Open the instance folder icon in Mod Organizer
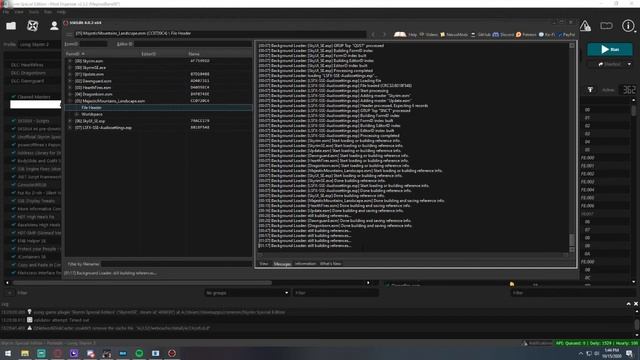 [x=11, y=26]
